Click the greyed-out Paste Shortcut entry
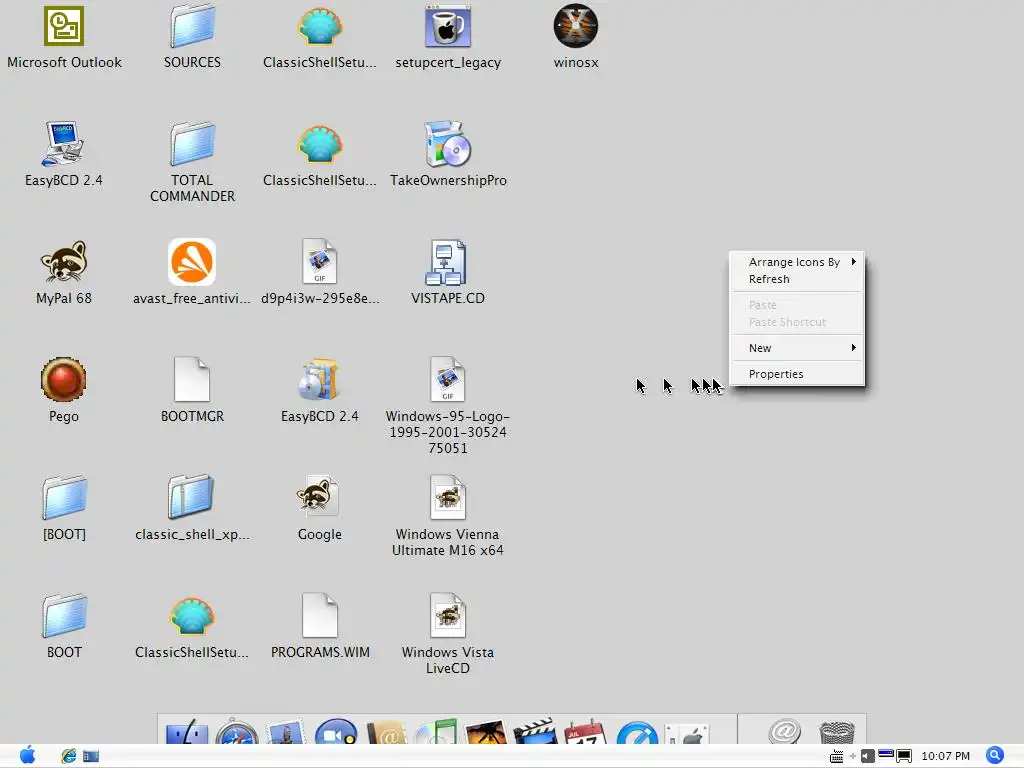Viewport: 1024px width, 768px height. point(797,322)
